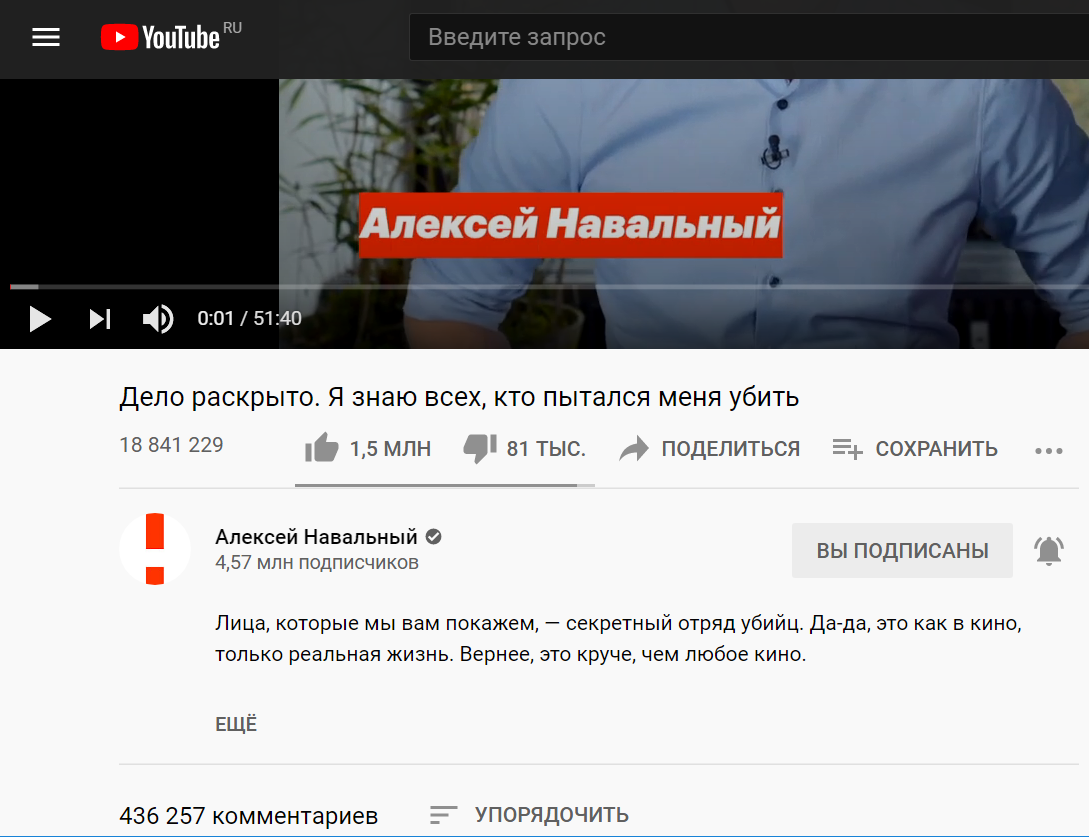
Task: Click the search field 'Введите запрос'
Action: tap(749, 37)
